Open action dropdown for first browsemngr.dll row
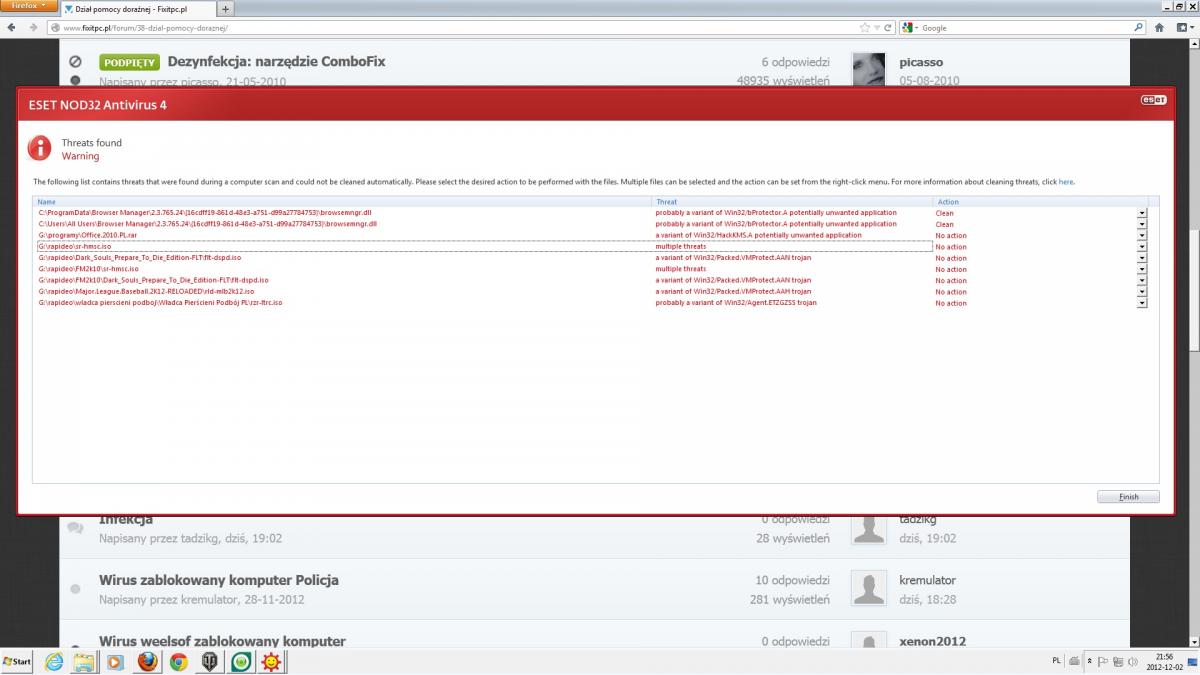 click(x=1141, y=213)
